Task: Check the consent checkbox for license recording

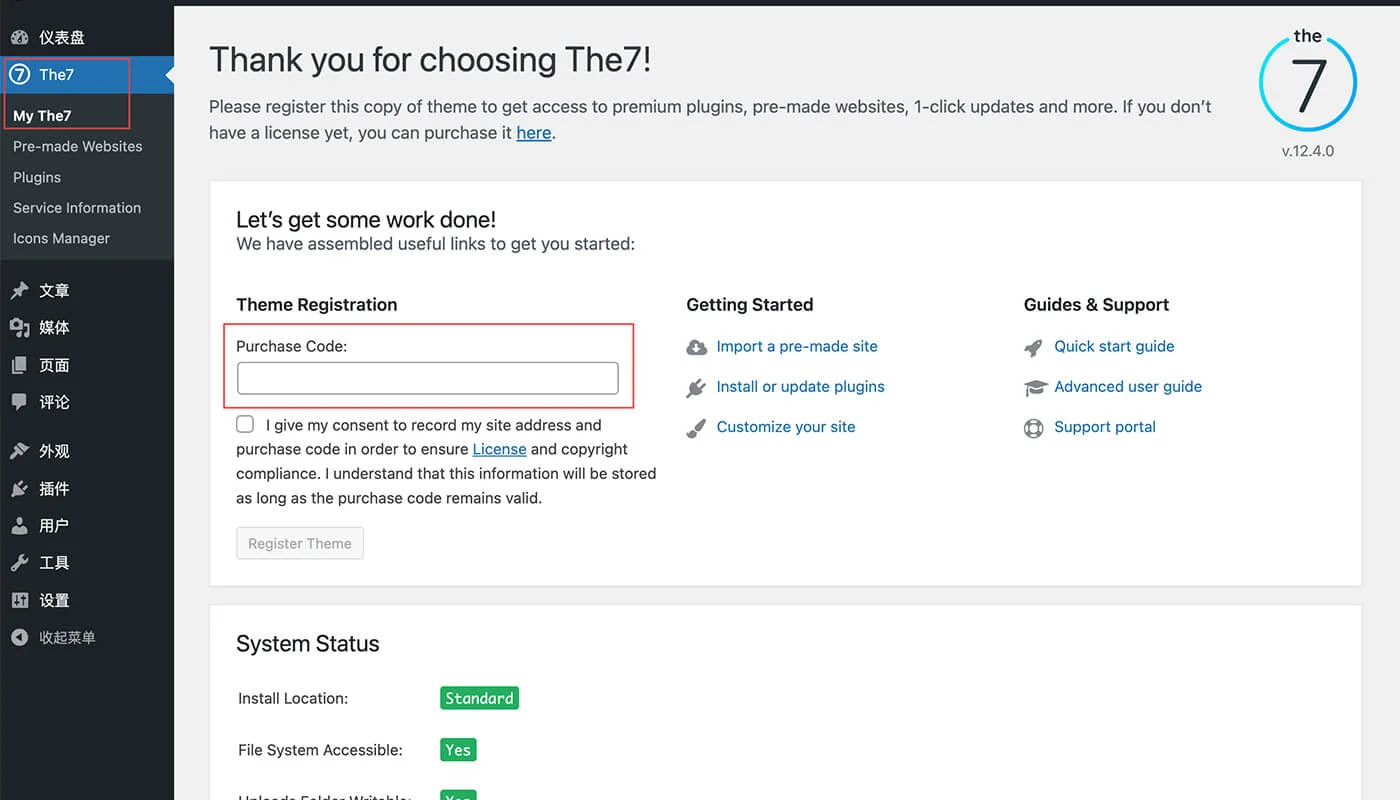Action: tap(245, 424)
